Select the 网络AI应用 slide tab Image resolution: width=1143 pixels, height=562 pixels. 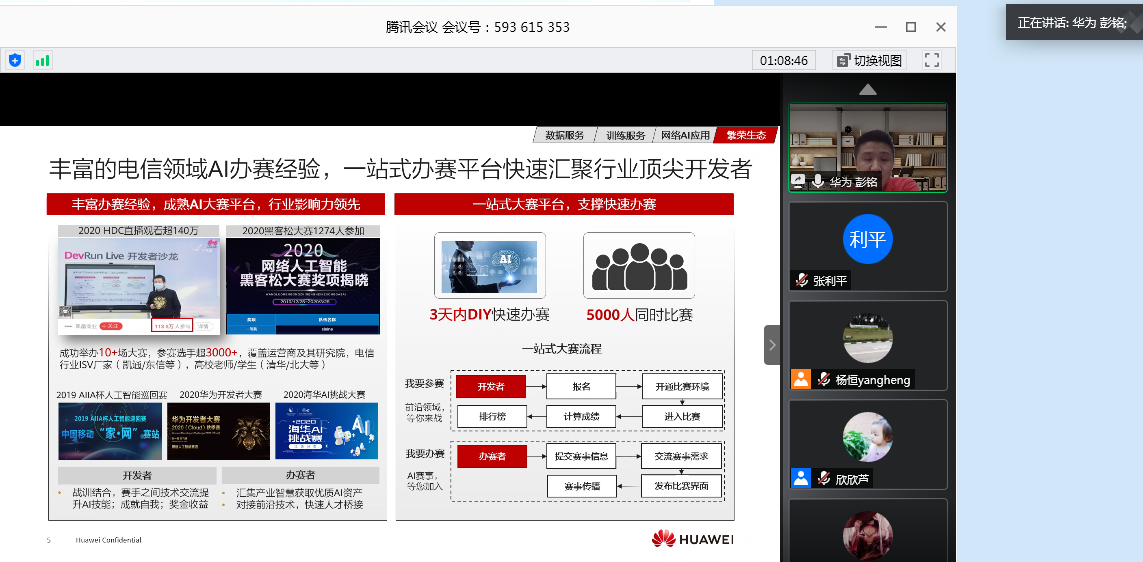point(685,135)
